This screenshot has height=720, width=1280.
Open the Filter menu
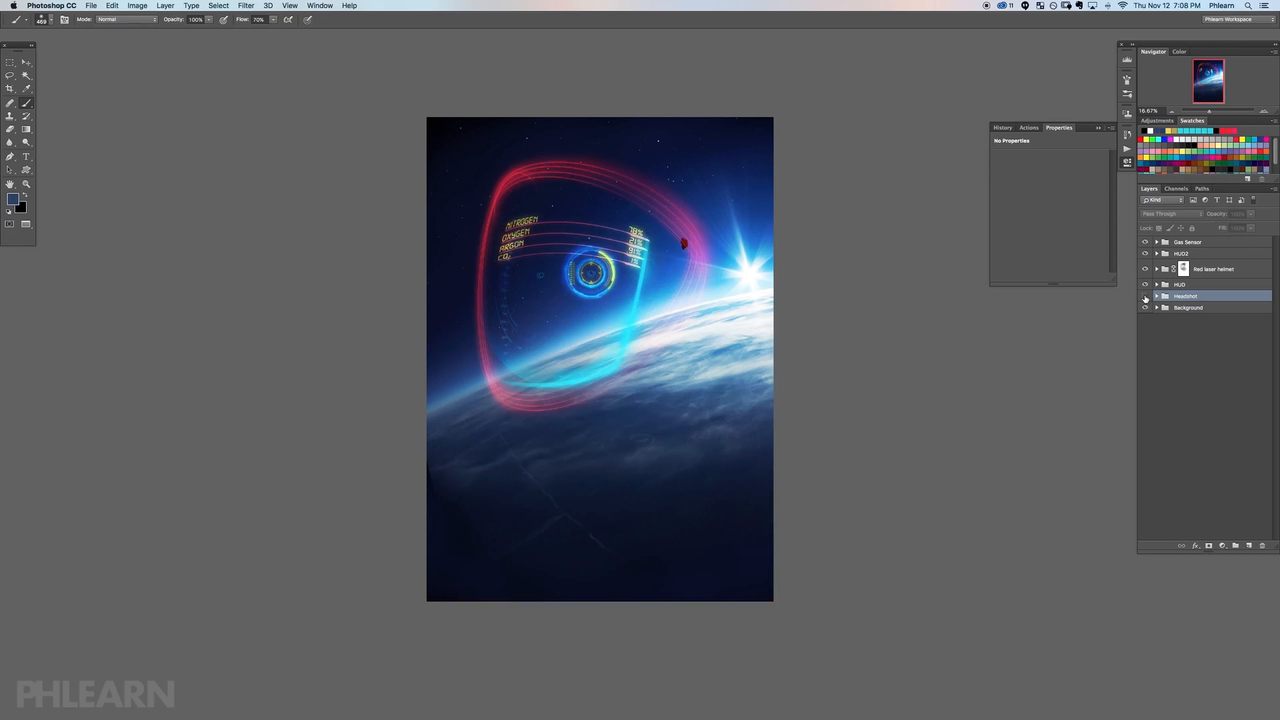(x=245, y=6)
